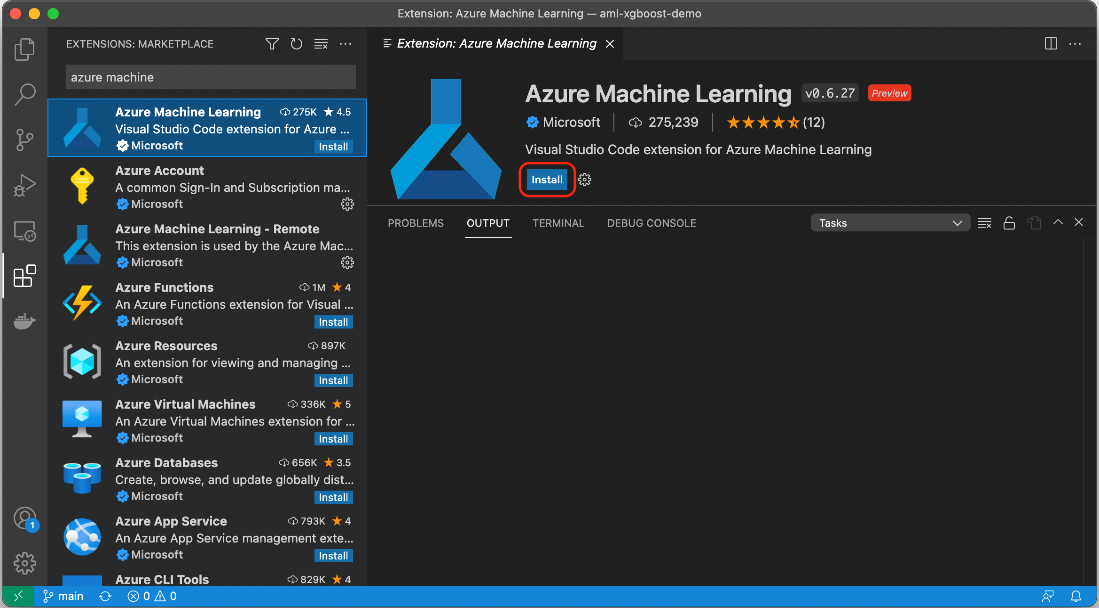Show errors and warnings count in status bar

pos(152,597)
